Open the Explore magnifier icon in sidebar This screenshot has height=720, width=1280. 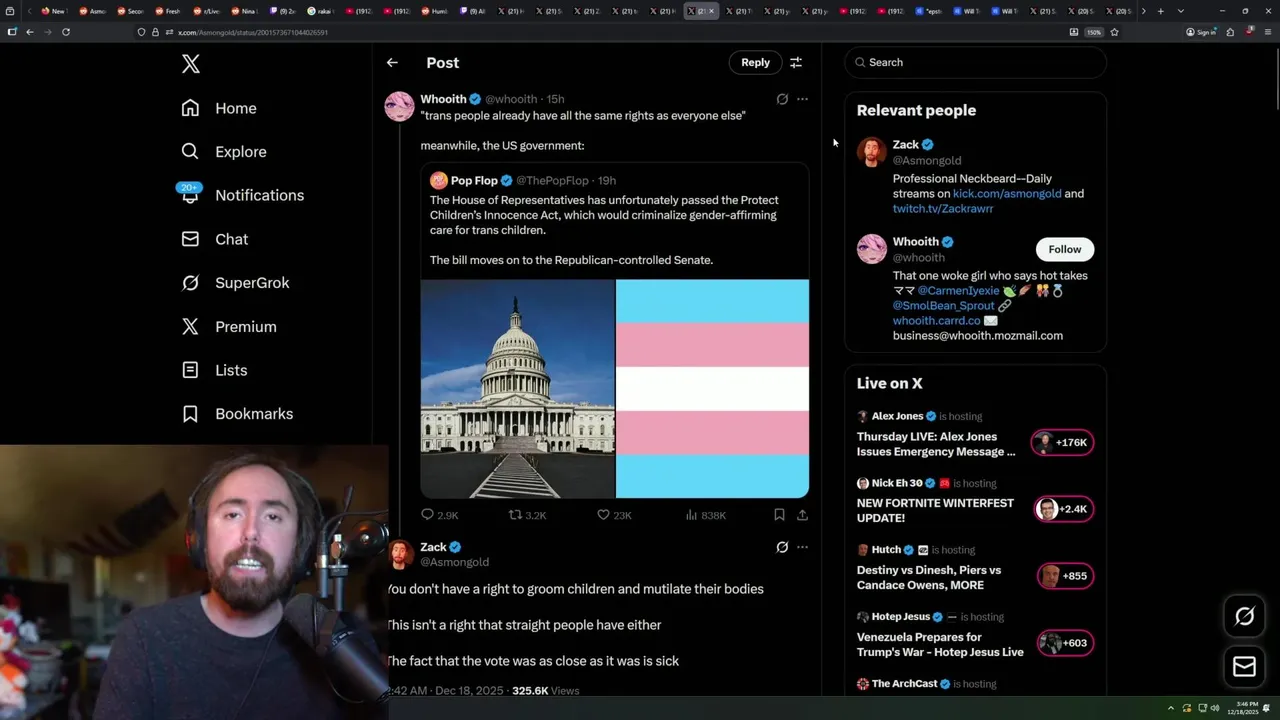[x=190, y=152]
